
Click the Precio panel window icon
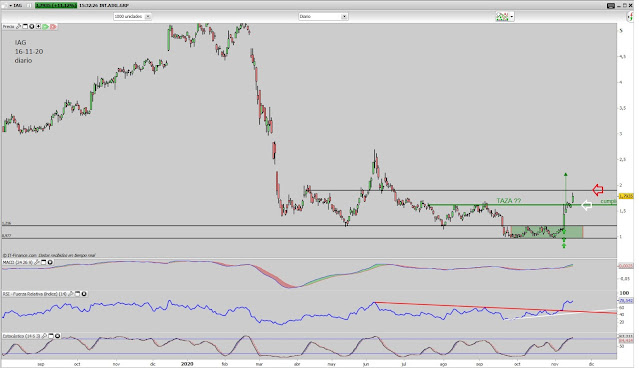(x=25, y=26)
